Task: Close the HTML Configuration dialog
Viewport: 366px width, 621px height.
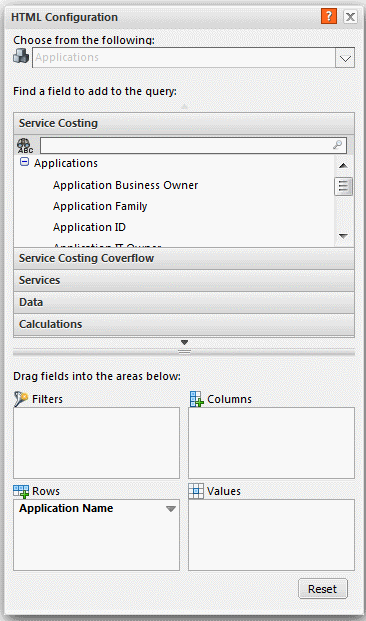Action: [350, 17]
